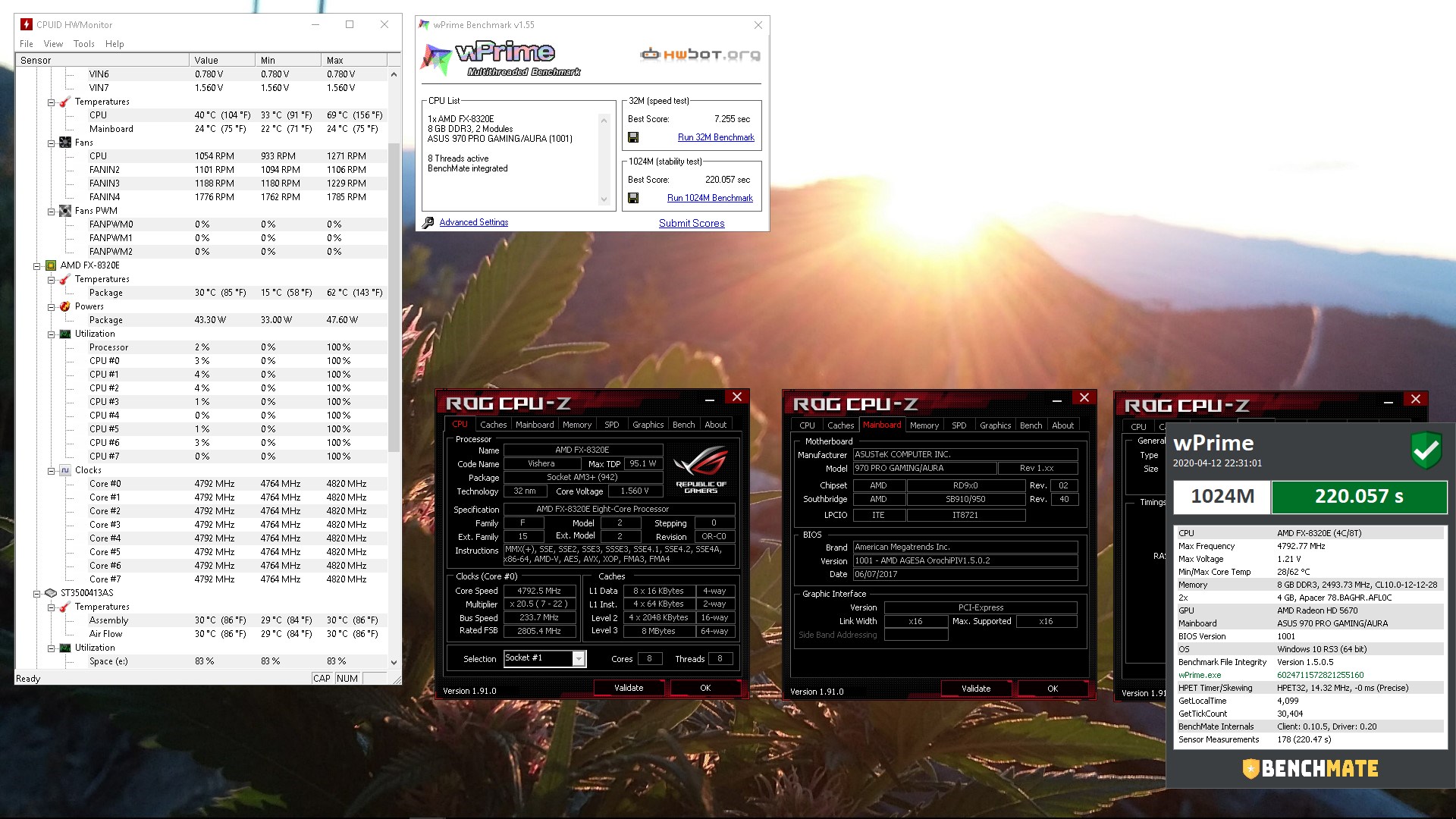Click the Max column header
Image resolution: width=1456 pixels, height=819 pixels.
pyautogui.click(x=354, y=60)
